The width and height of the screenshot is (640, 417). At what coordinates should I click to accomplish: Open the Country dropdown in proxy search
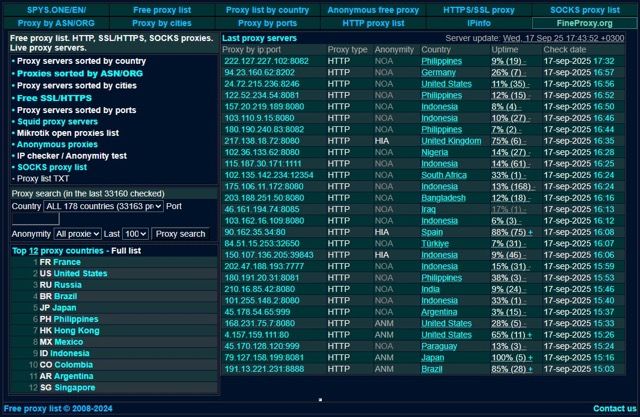103,206
